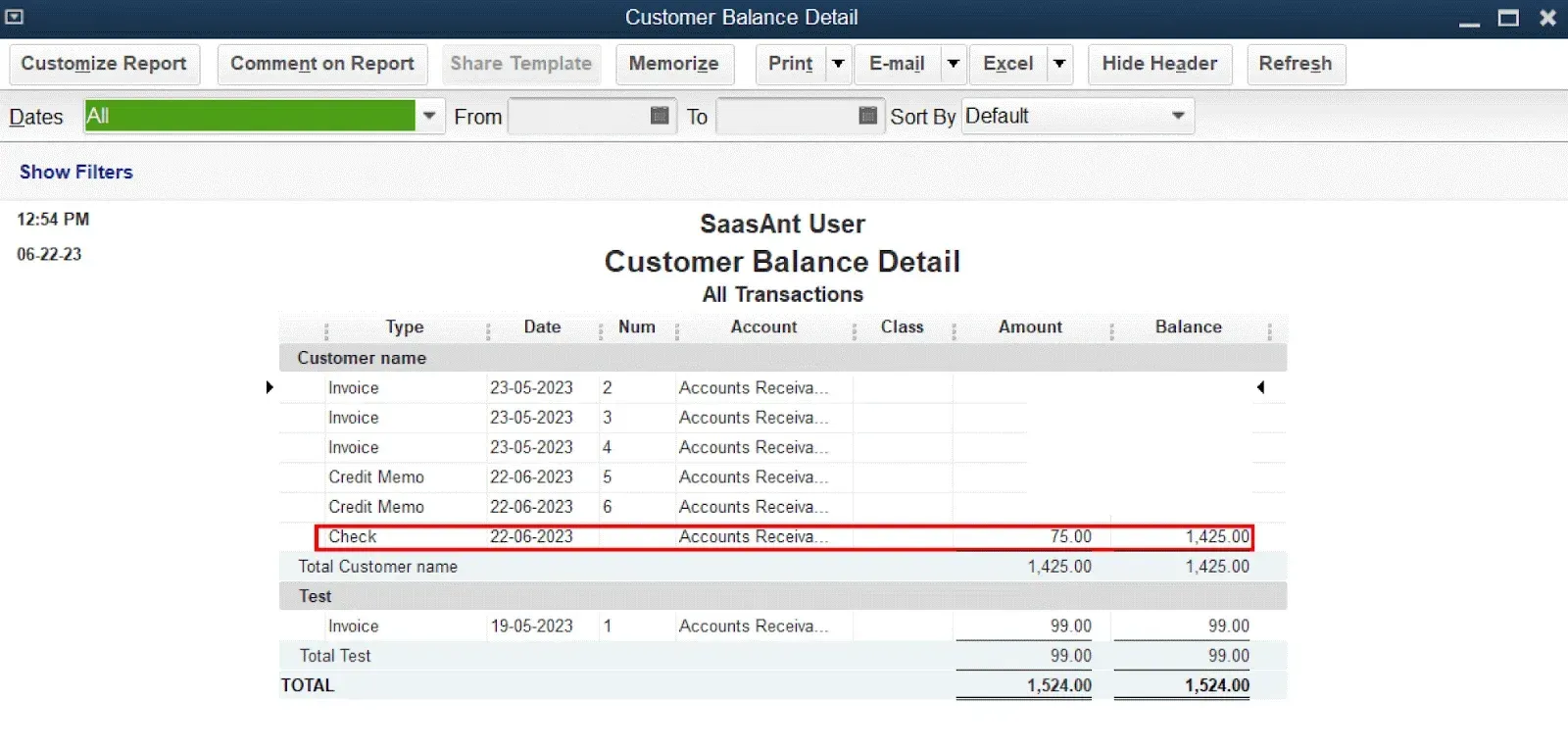This screenshot has width=1568, height=751.
Task: Click the Share Template button
Action: click(521, 64)
